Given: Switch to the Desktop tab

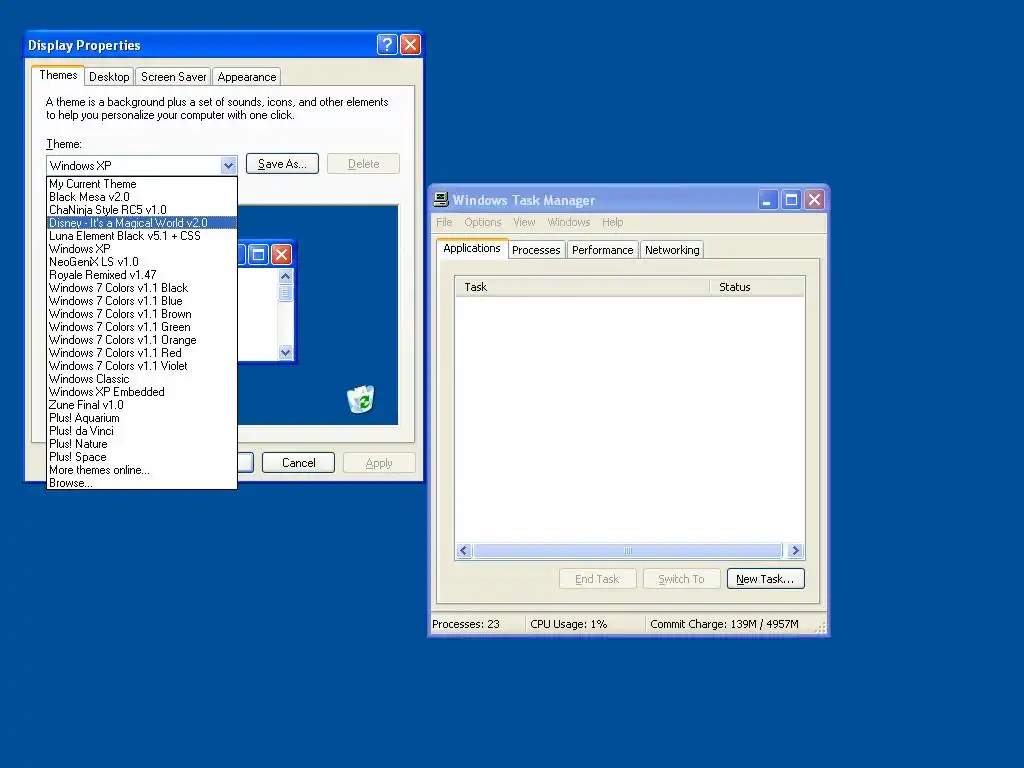Looking at the screenshot, I should (109, 77).
